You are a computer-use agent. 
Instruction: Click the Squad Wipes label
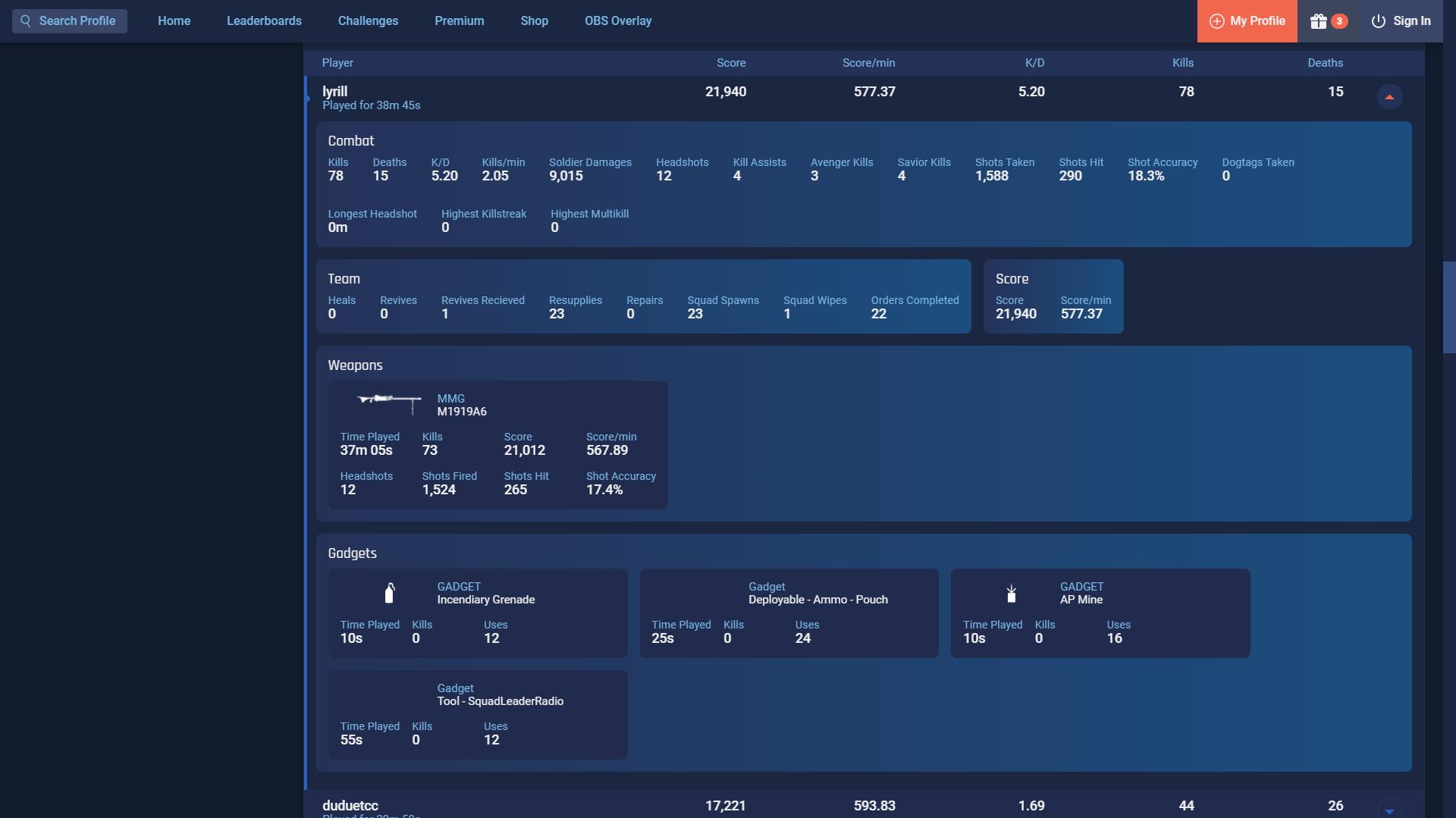click(815, 300)
